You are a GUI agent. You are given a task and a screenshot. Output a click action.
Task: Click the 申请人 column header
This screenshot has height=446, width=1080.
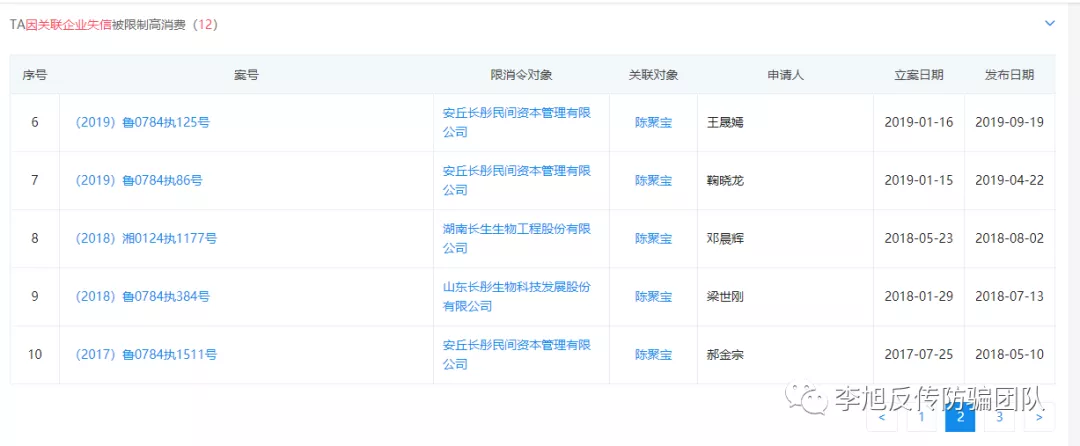(x=786, y=75)
